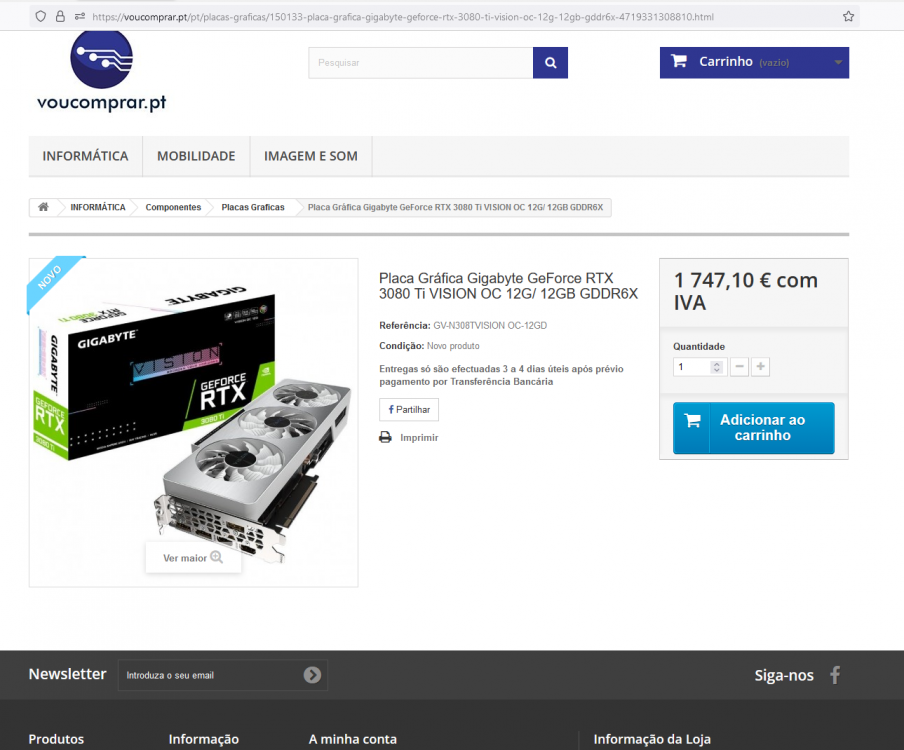Click the Facebook icon next to Siga-nos
Screen dimensions: 904x750
pos(835,675)
